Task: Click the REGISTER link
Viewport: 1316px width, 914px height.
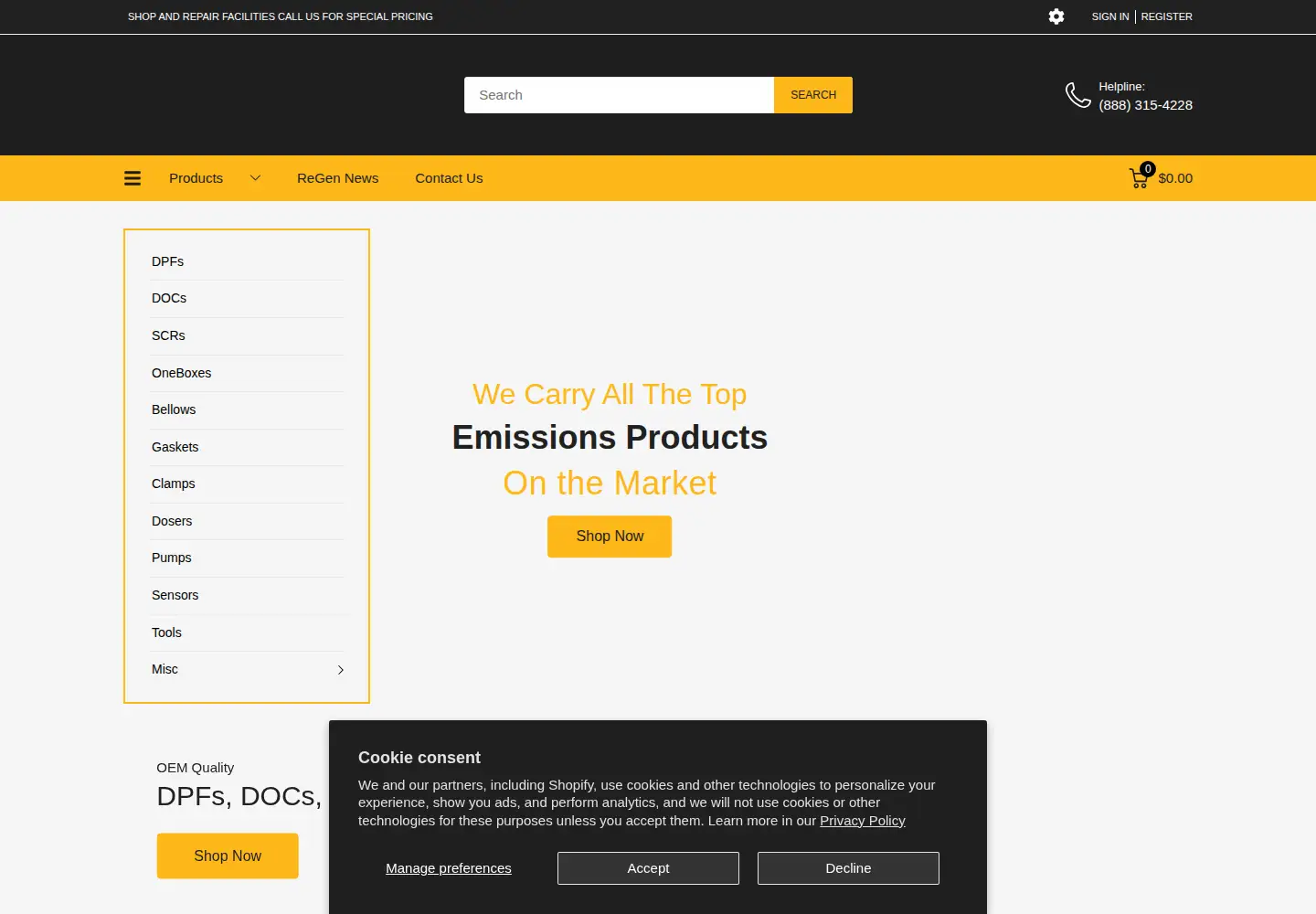Action: 1166,16
